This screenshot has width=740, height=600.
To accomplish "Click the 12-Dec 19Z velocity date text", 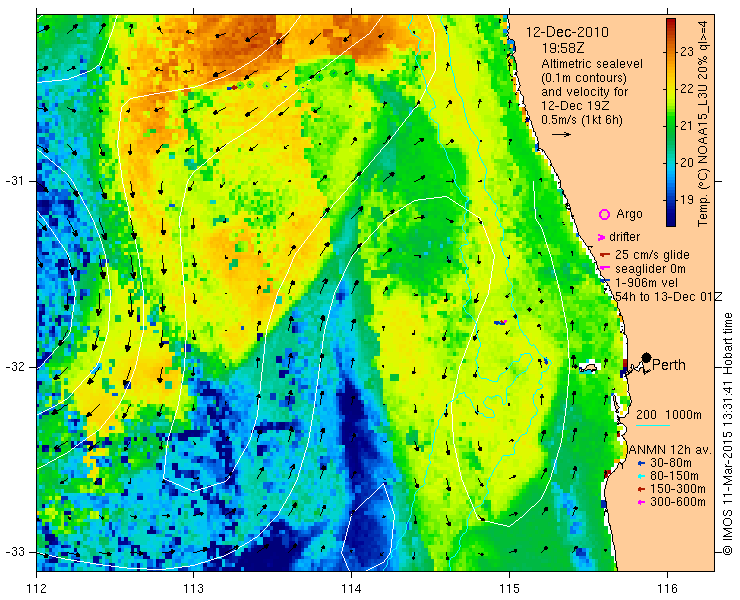I will click(x=575, y=106).
